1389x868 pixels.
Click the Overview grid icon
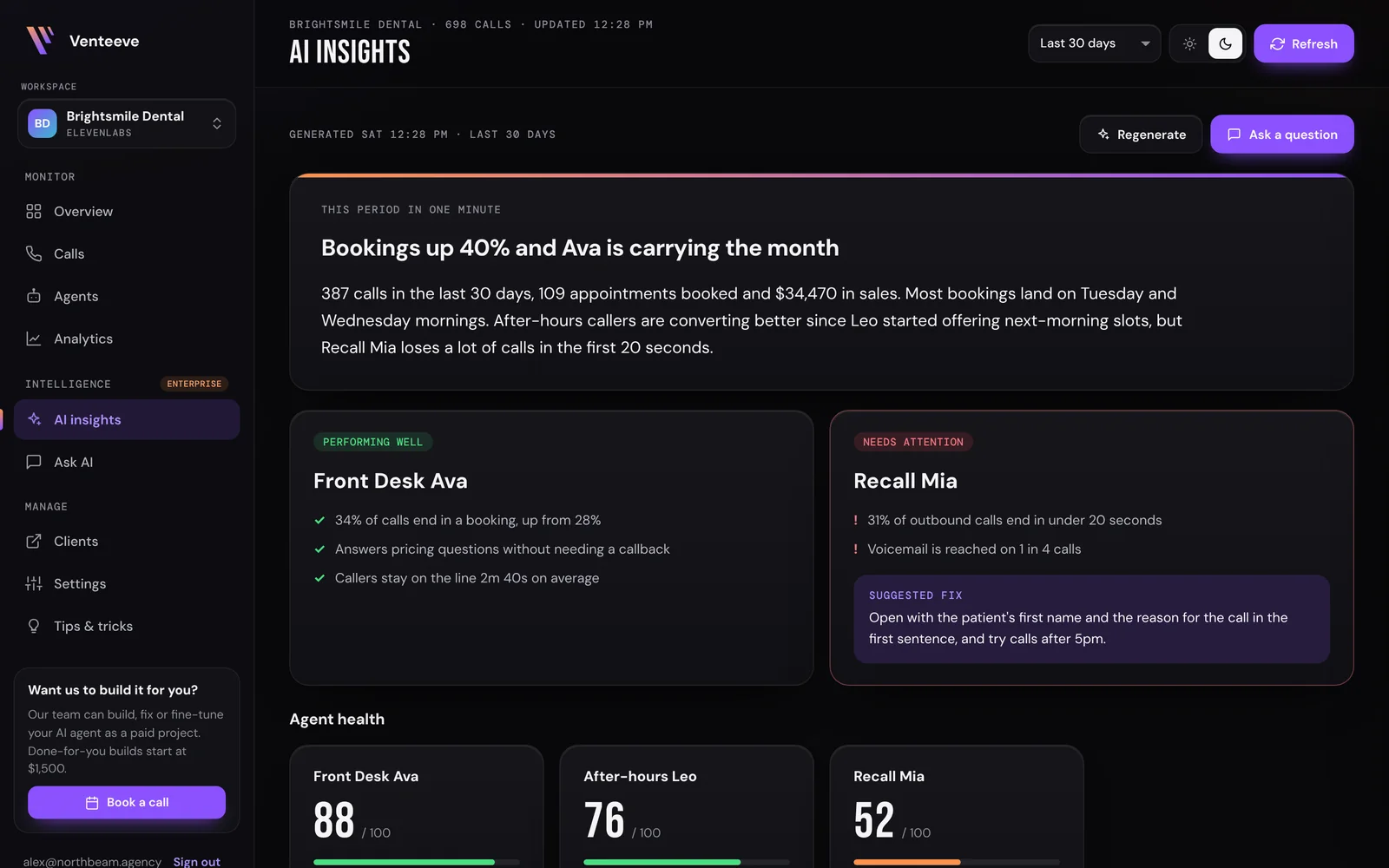tap(34, 212)
